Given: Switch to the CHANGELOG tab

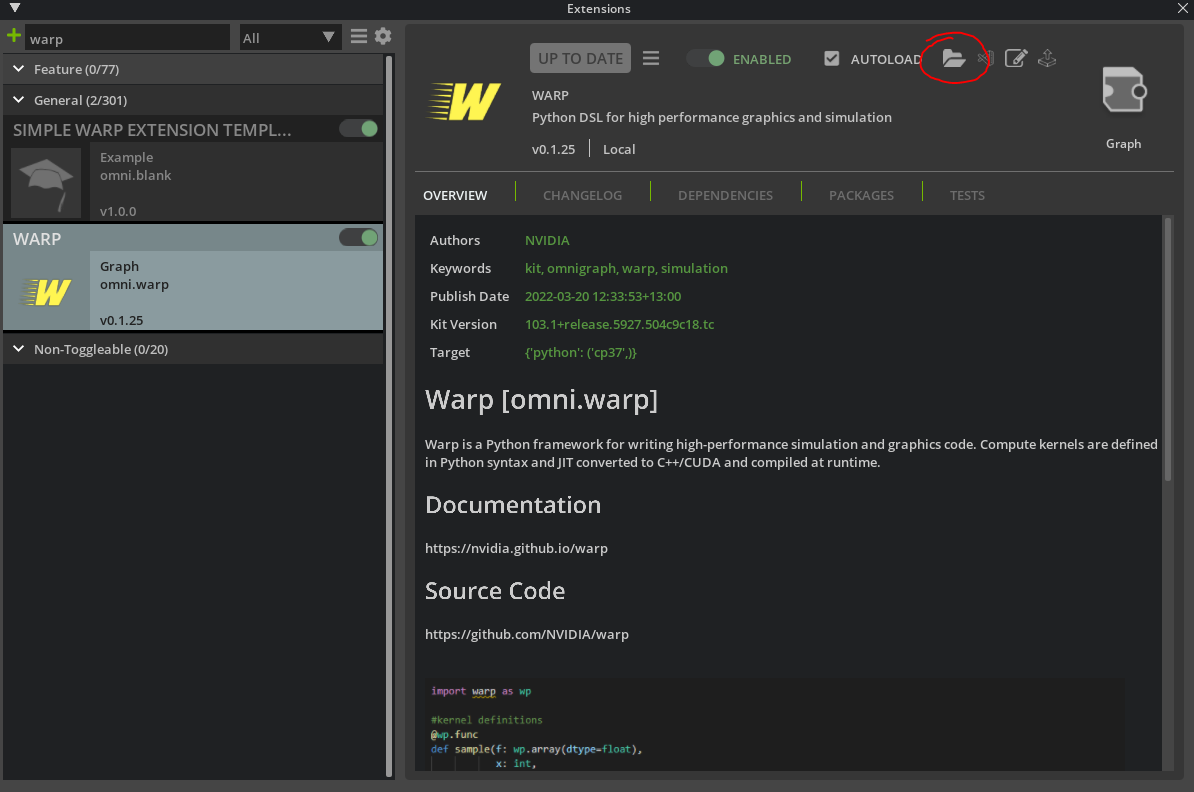Looking at the screenshot, I should pyautogui.click(x=582, y=195).
